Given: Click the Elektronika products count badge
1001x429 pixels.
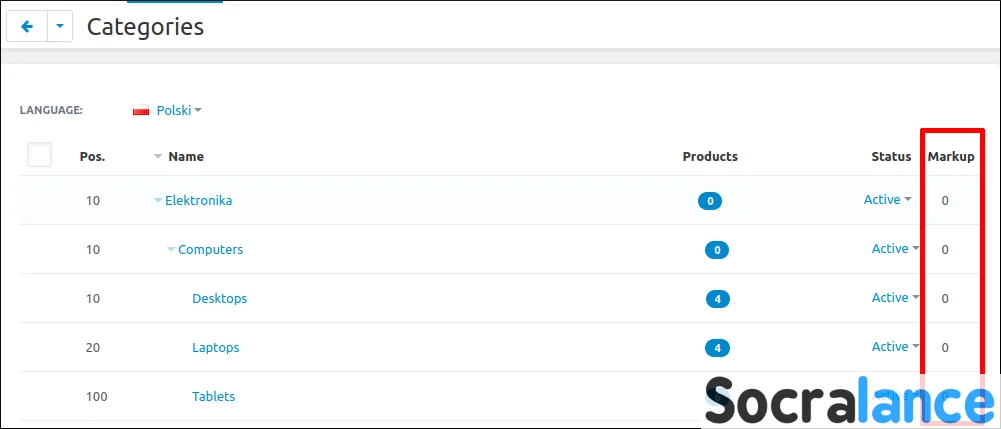Looking at the screenshot, I should coord(710,201).
